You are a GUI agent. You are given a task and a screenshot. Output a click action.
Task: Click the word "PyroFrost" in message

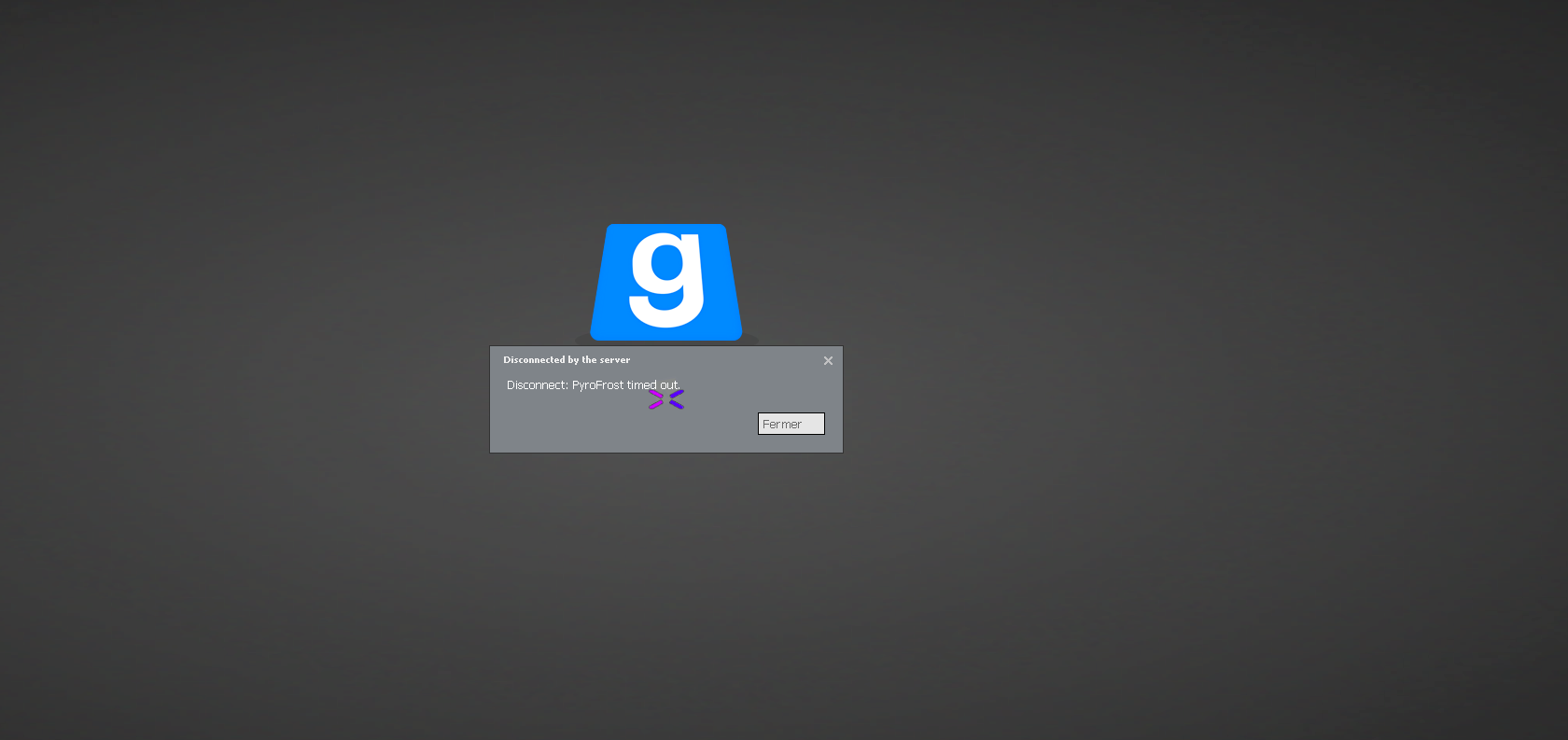(x=597, y=385)
